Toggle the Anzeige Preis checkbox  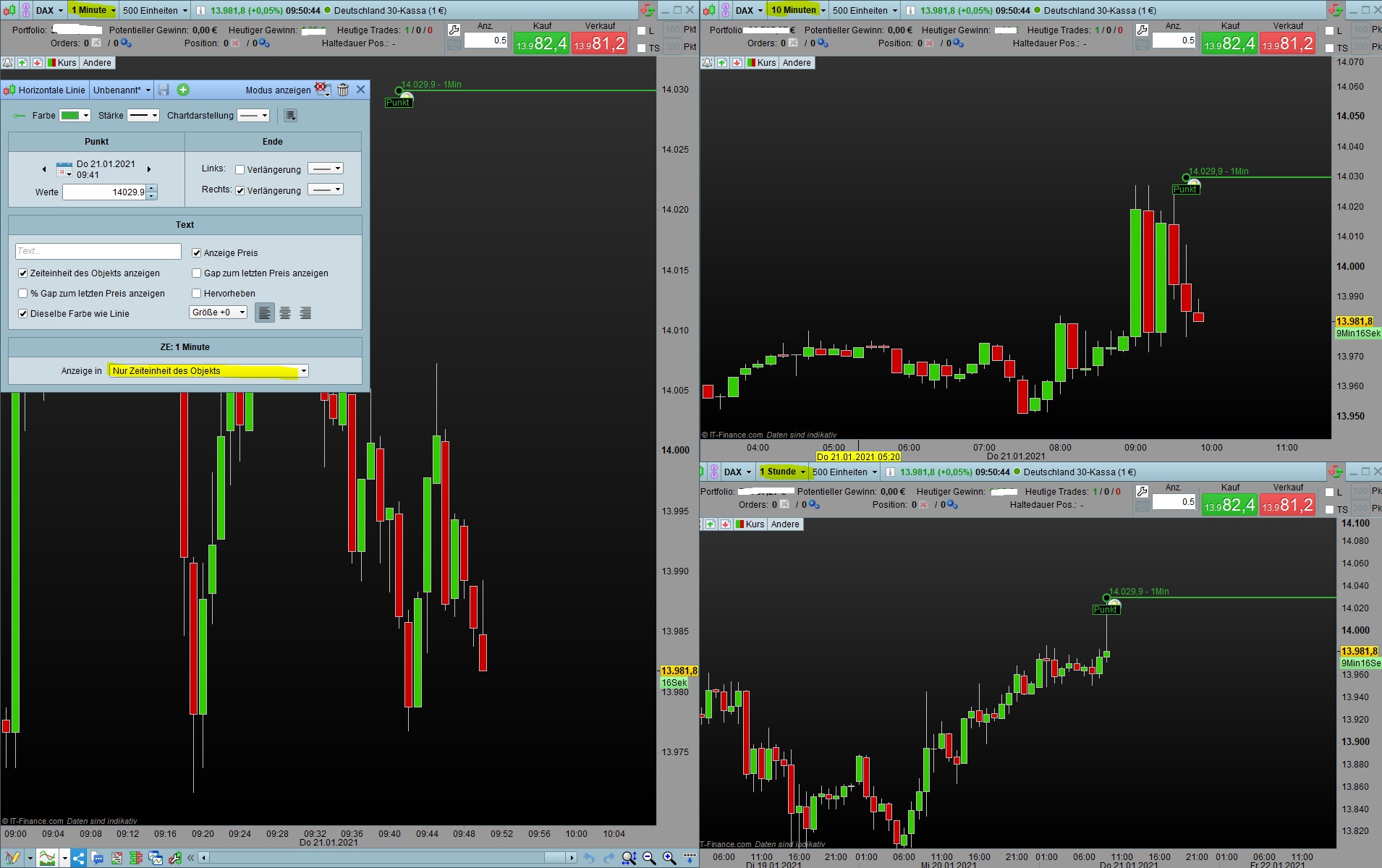point(196,252)
